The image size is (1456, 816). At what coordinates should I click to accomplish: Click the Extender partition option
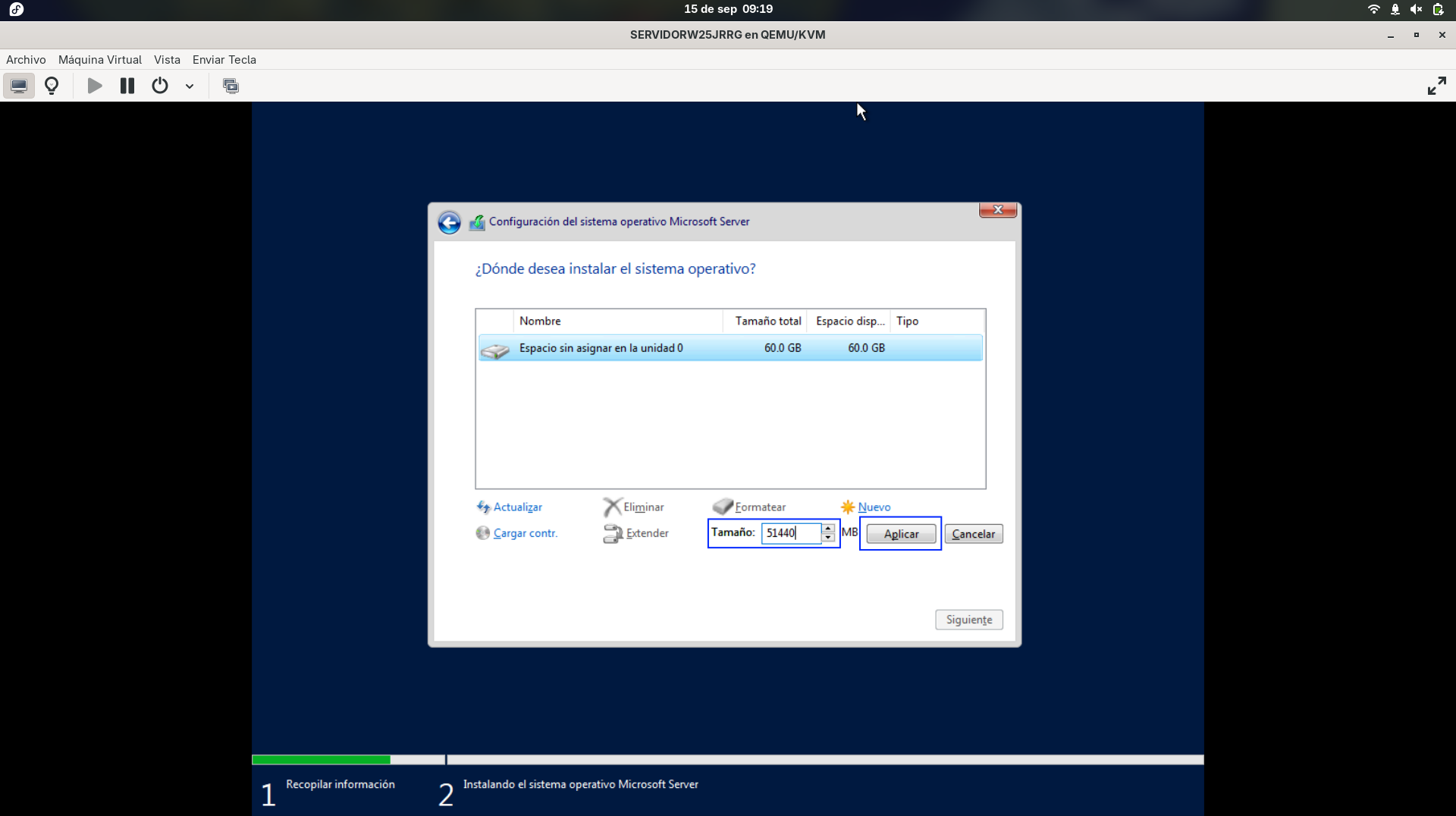pos(648,533)
